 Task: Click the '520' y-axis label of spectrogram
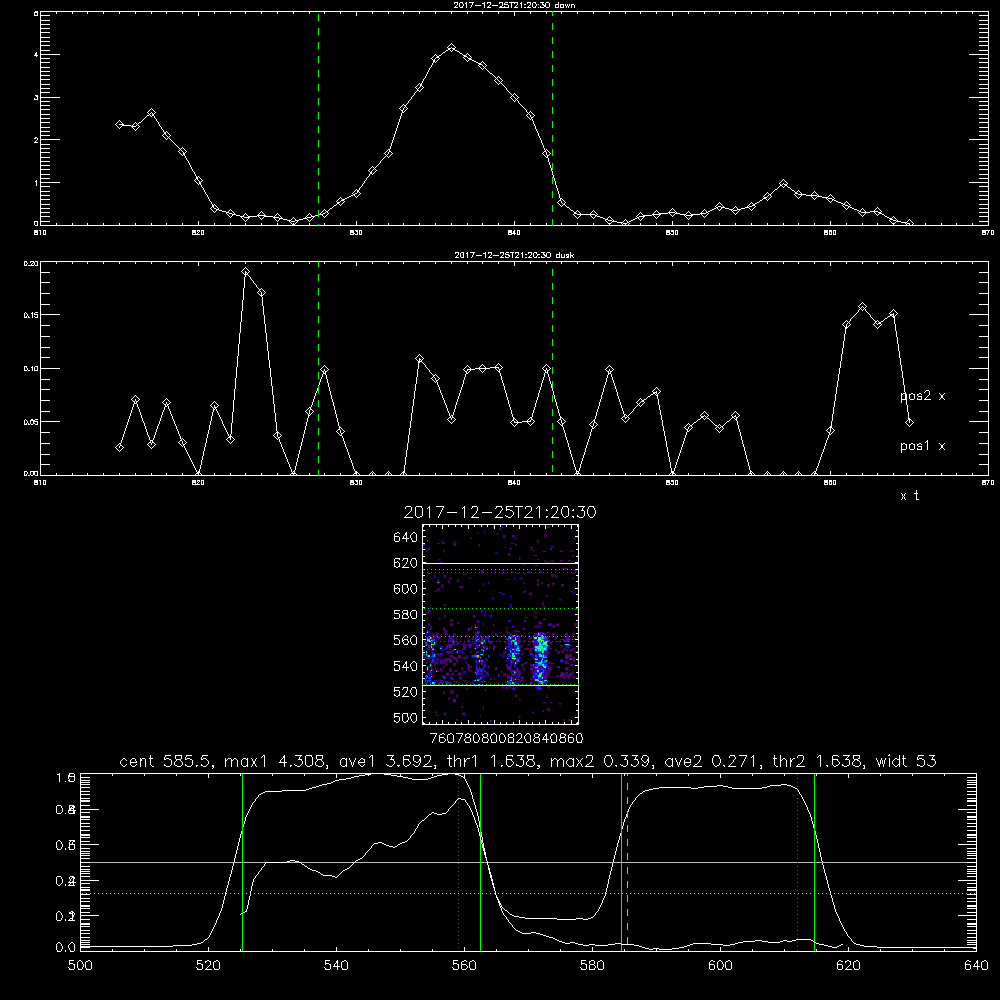pos(406,692)
